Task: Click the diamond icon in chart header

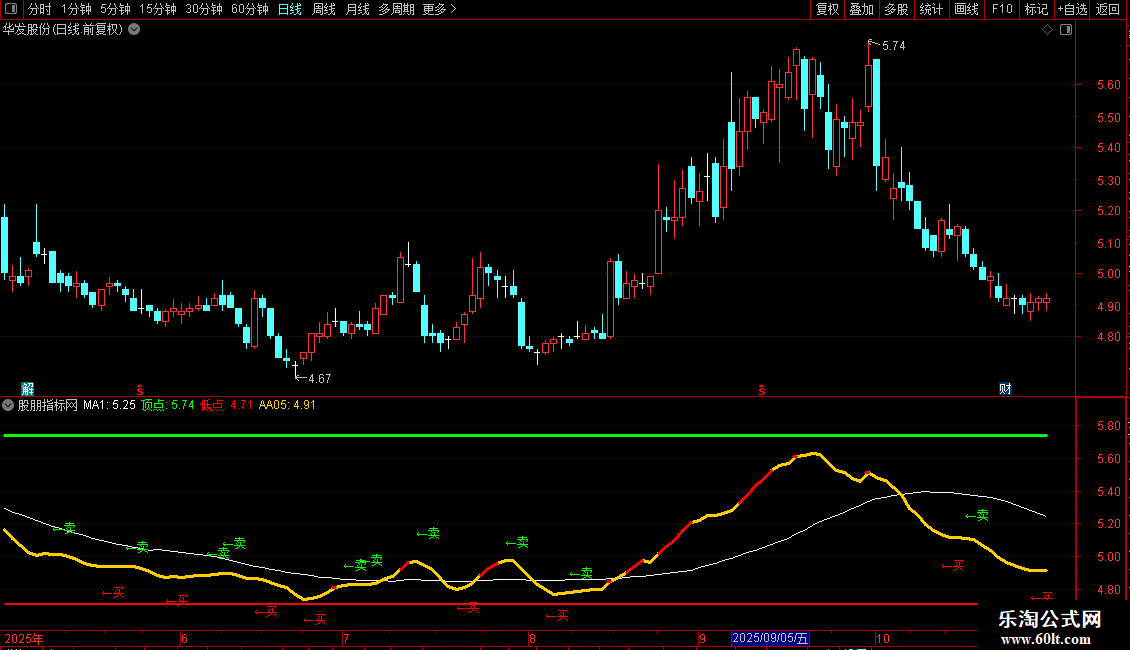Action: click(1048, 30)
